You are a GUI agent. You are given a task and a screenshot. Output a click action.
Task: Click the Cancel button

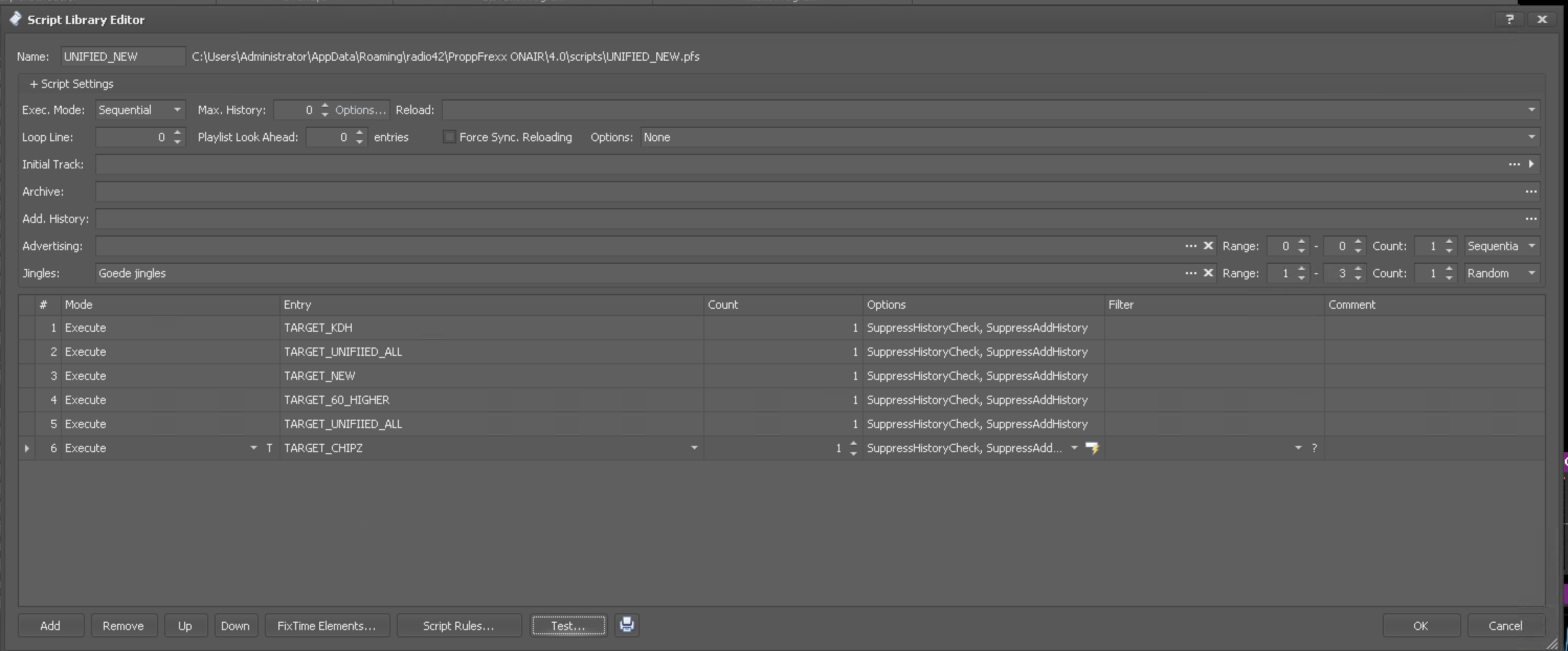pyautogui.click(x=1506, y=625)
